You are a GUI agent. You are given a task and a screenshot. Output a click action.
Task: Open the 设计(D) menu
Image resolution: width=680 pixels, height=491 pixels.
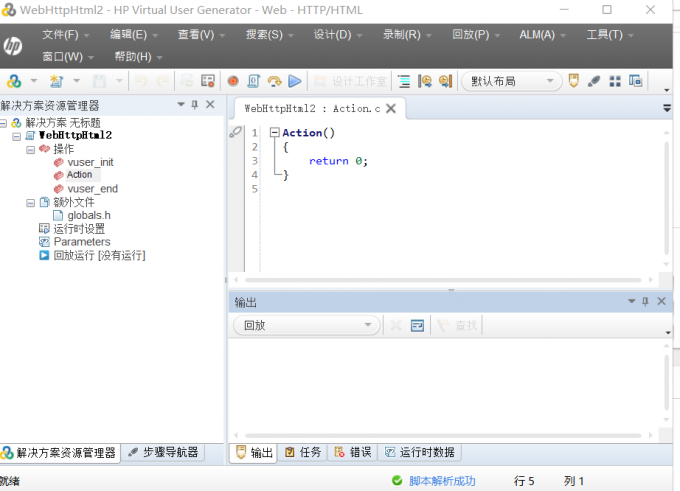[x=337, y=34]
